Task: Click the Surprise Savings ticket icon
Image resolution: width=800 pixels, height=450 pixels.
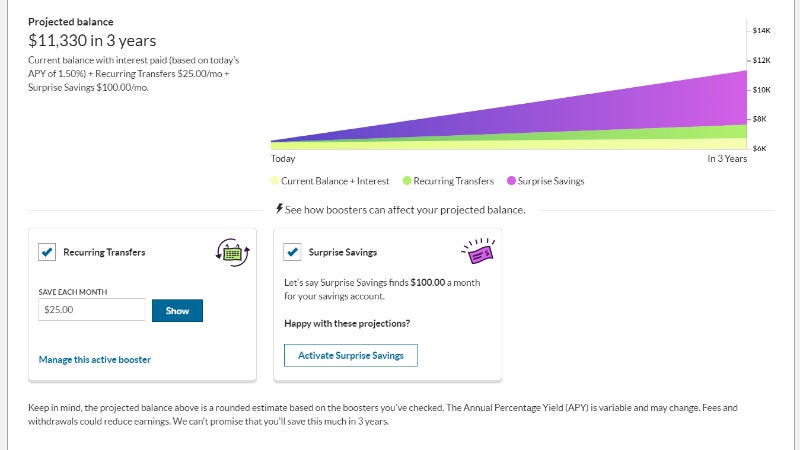Action: pos(477,251)
